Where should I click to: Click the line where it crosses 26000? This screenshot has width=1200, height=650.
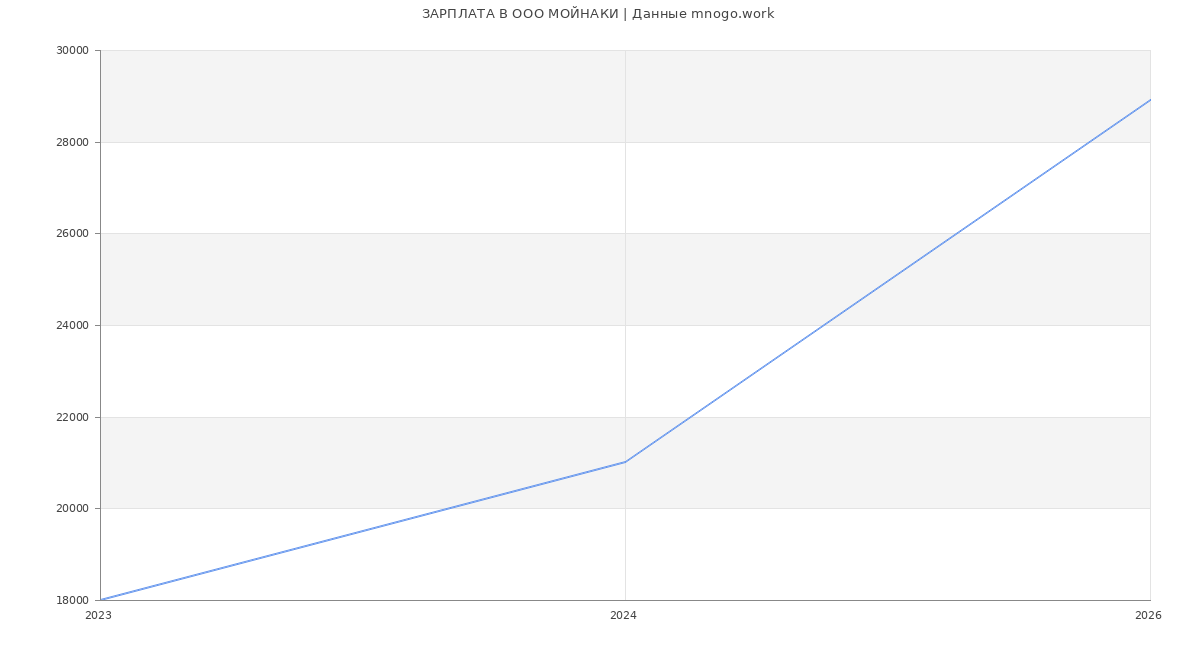957,233
